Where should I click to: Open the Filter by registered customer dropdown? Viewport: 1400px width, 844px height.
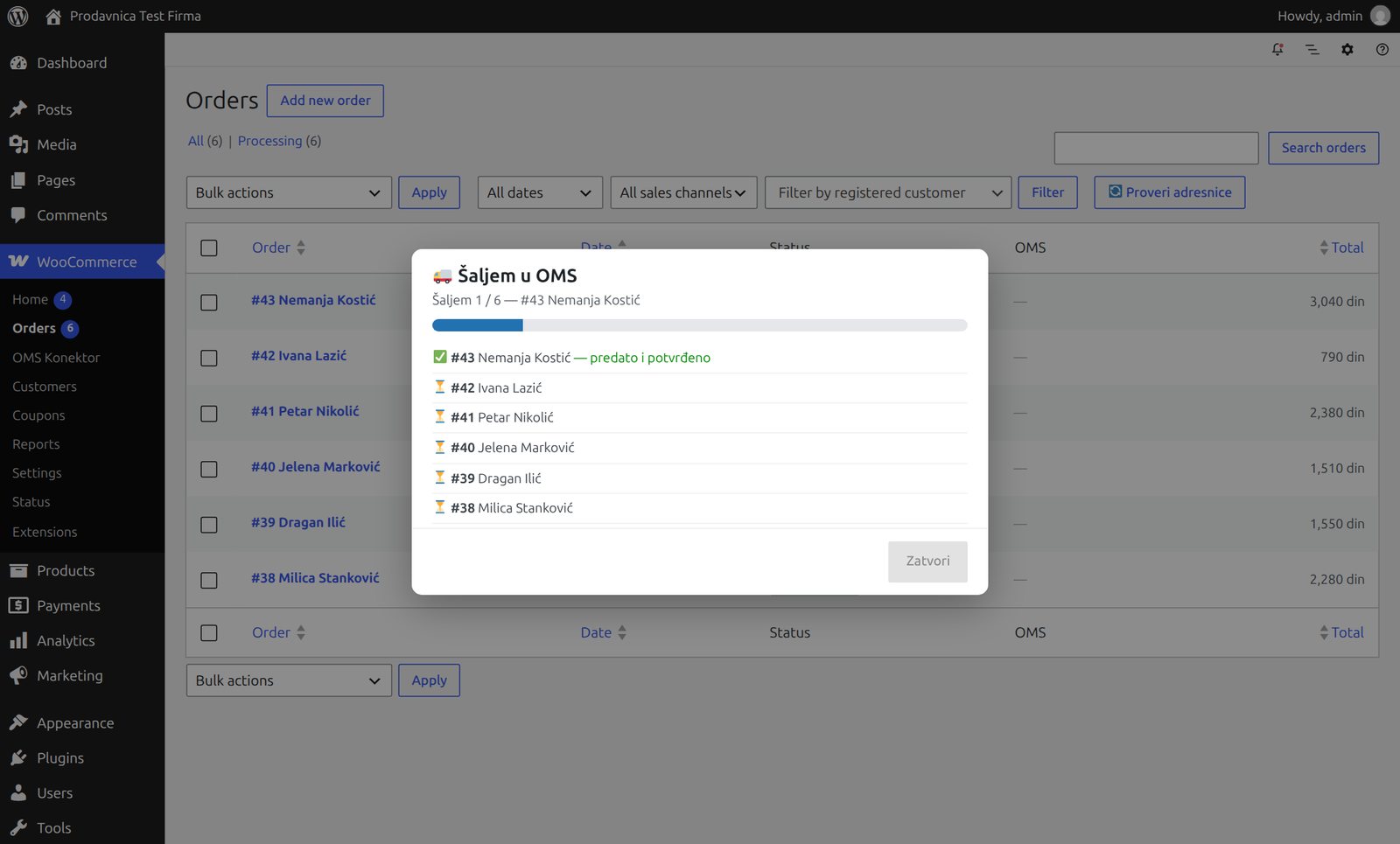888,192
